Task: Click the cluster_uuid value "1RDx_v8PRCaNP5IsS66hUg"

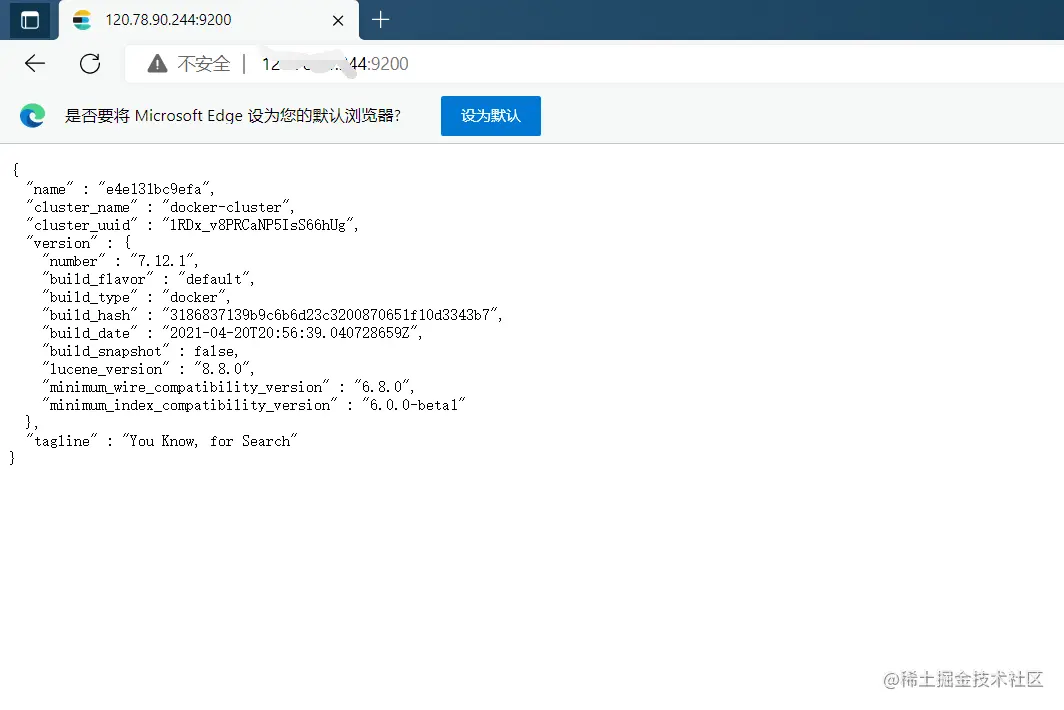Action: point(259,225)
